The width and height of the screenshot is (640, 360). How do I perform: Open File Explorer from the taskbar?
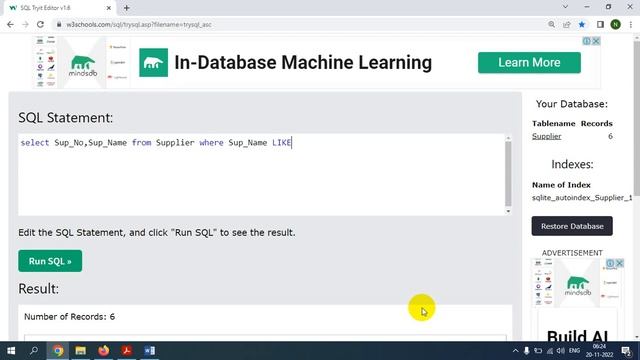tap(80, 351)
